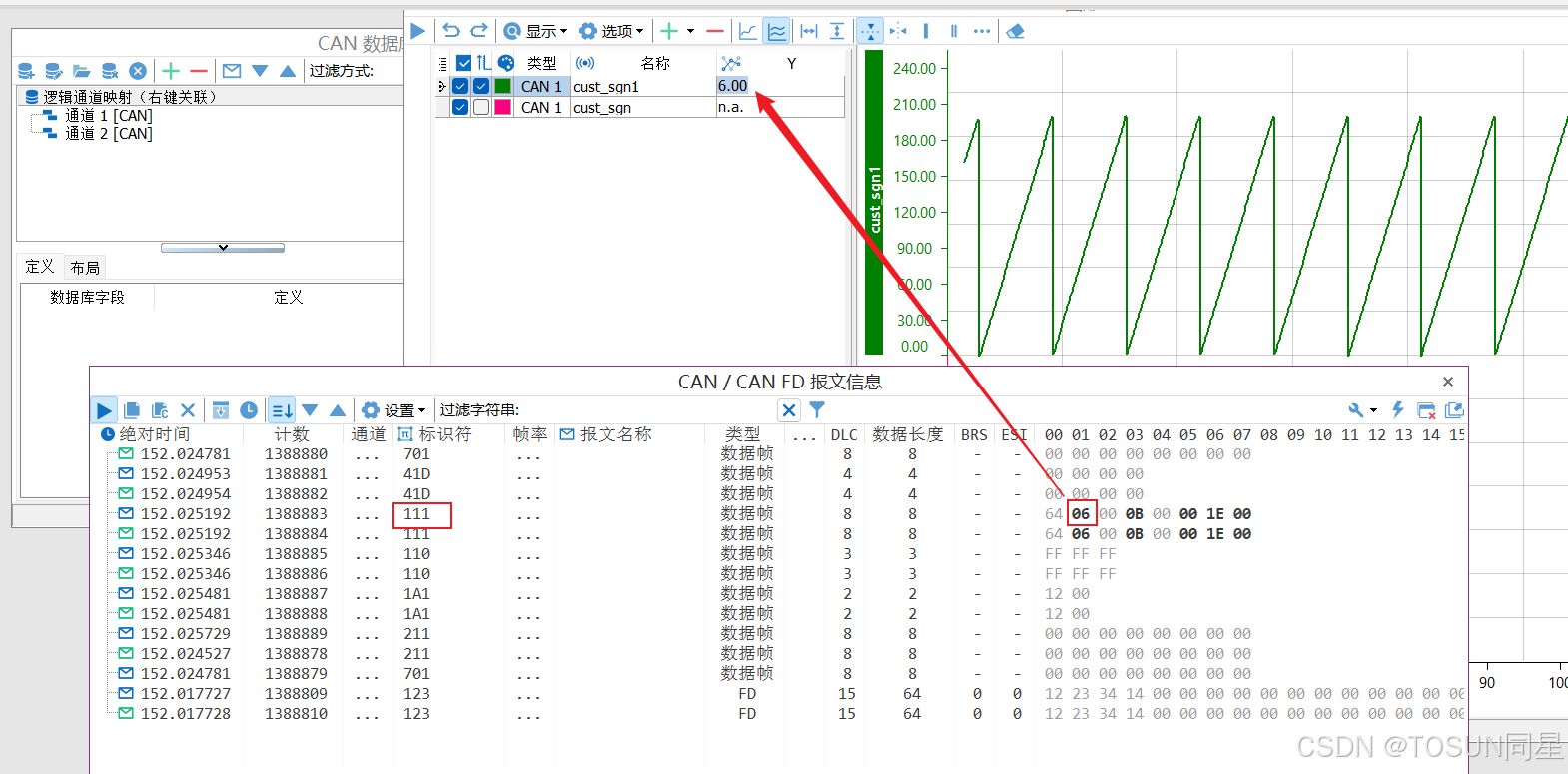Collapse the database panel splitter arrow
The width and height of the screenshot is (1568, 774).
223,248
